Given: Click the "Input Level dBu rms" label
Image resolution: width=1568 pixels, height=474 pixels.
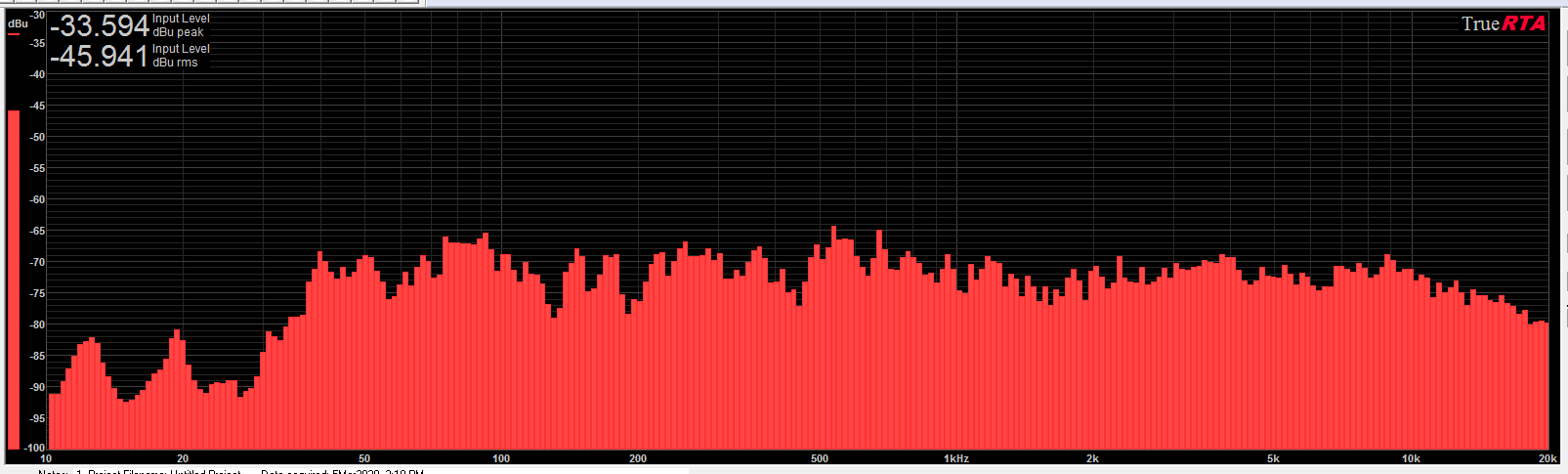Looking at the screenshot, I should click(x=181, y=56).
